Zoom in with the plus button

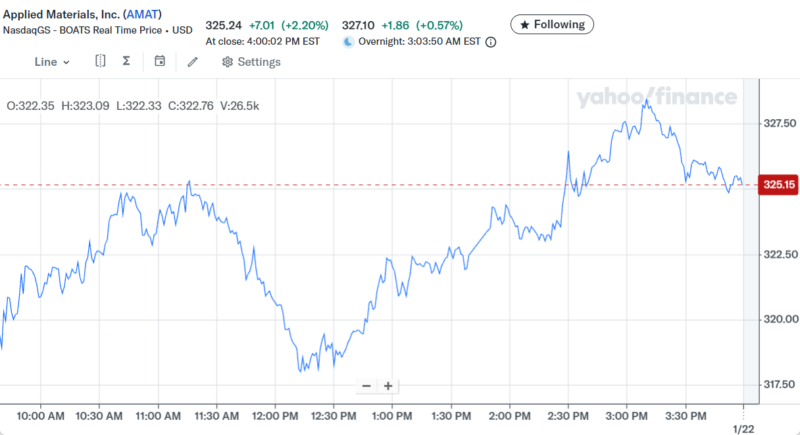pos(388,386)
